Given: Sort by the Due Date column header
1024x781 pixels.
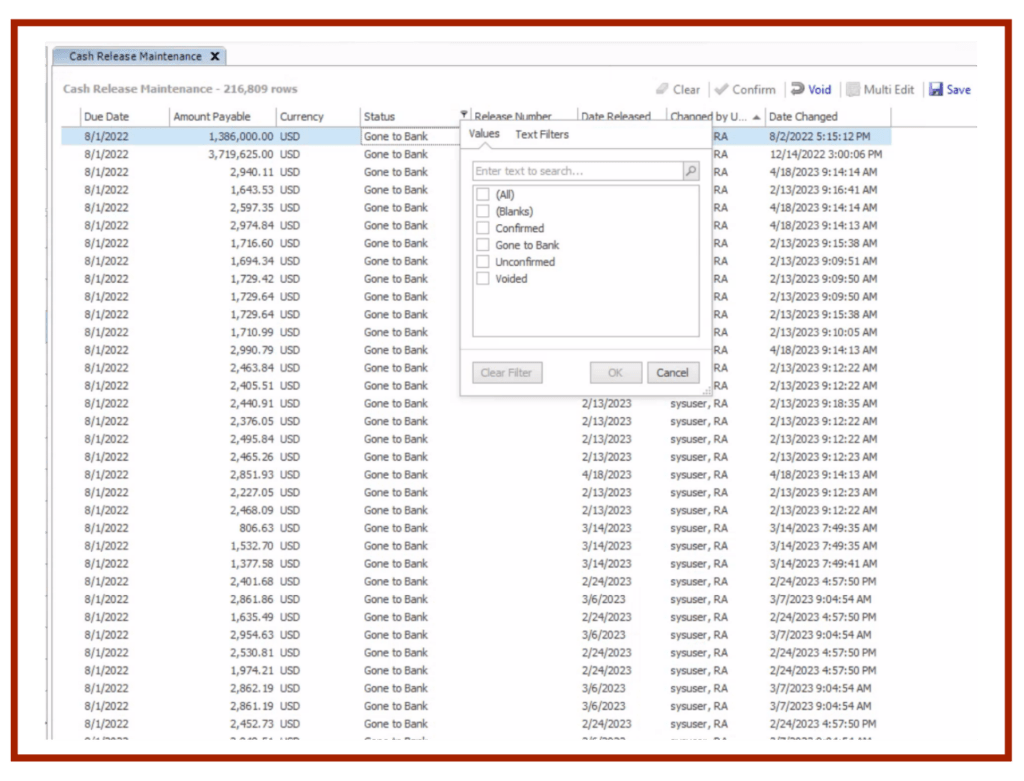Looking at the screenshot, I should tap(107, 117).
